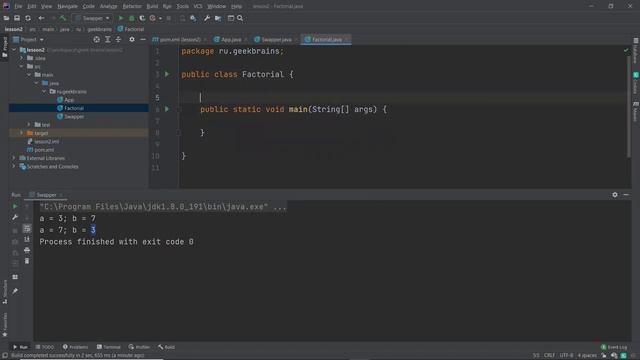The height and width of the screenshot is (360, 640).
Task: Hide the Project panel with minus icon
Action: click(143, 39)
